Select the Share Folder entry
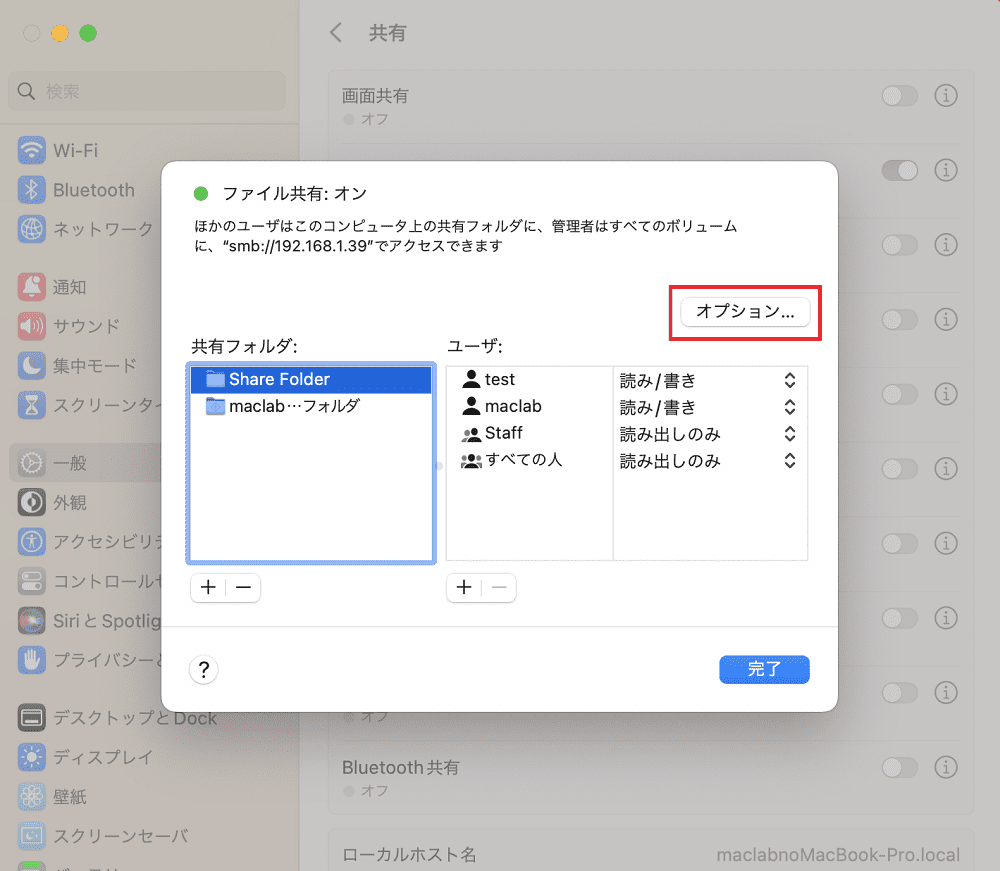Image resolution: width=1000 pixels, height=871 pixels. pyautogui.click(x=311, y=379)
